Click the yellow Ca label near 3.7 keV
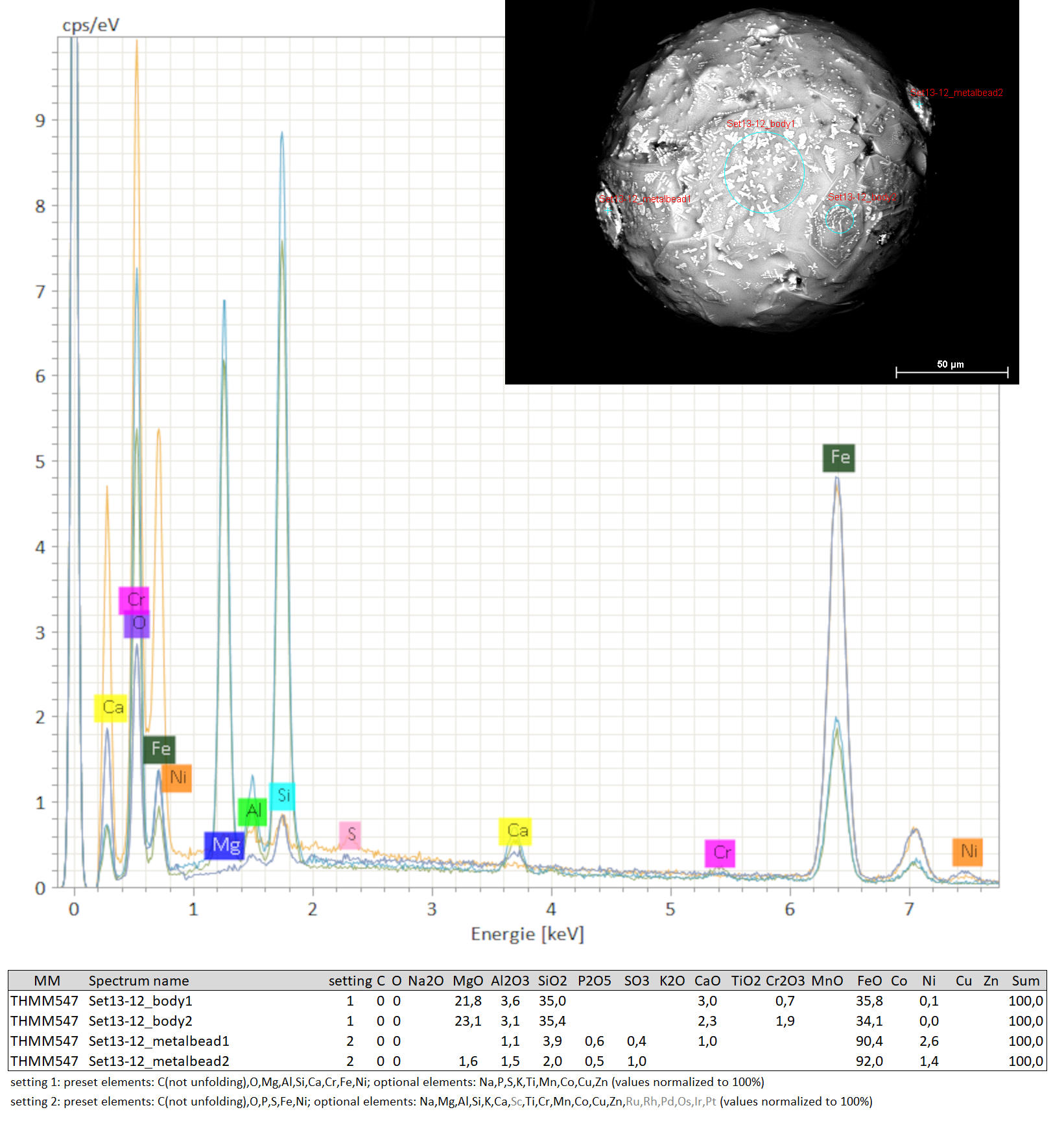The width and height of the screenshot is (1064, 1134). [x=515, y=831]
